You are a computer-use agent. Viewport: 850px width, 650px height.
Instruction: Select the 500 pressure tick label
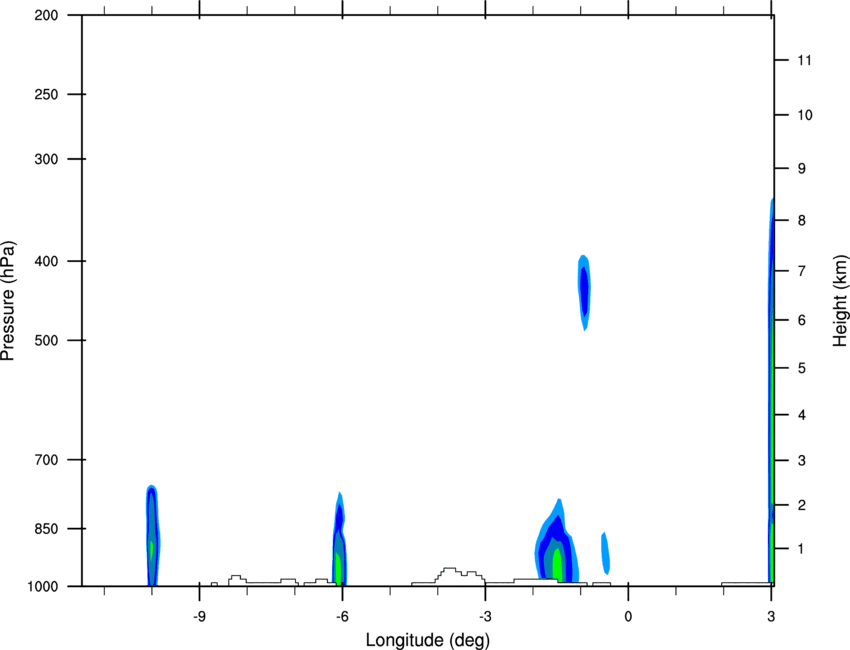tap(46, 340)
